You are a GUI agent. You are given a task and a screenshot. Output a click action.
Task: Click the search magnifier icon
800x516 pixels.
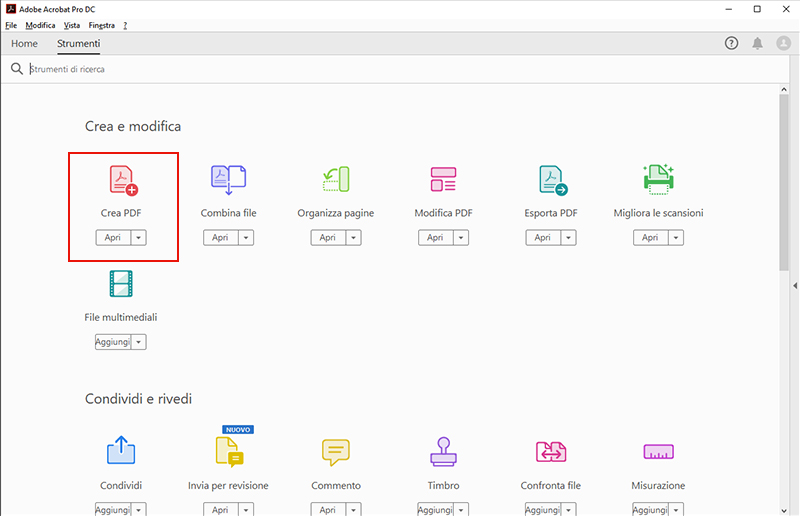point(17,69)
